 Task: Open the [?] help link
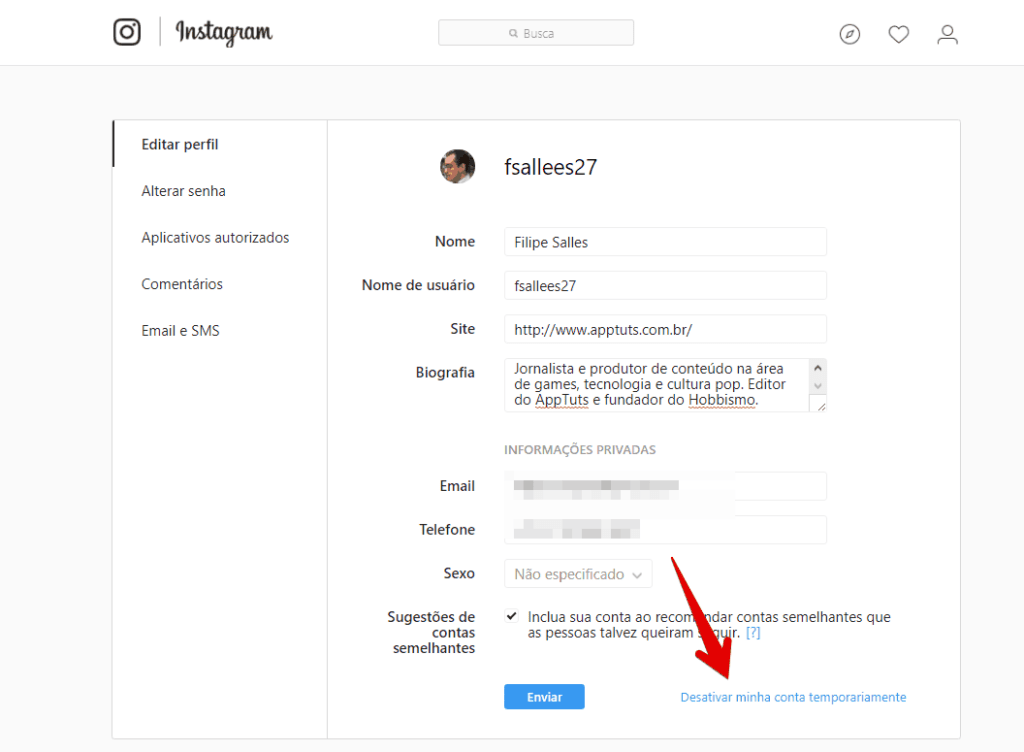tap(753, 633)
